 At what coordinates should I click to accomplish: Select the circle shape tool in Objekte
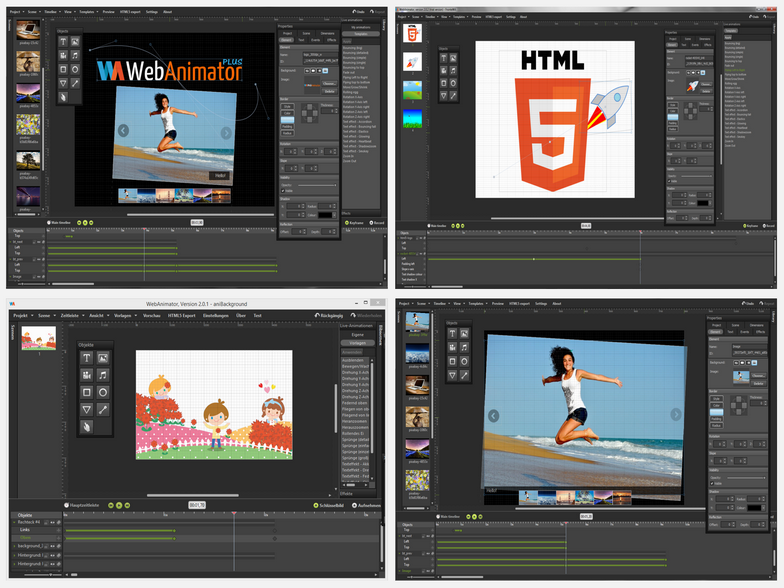coord(103,392)
